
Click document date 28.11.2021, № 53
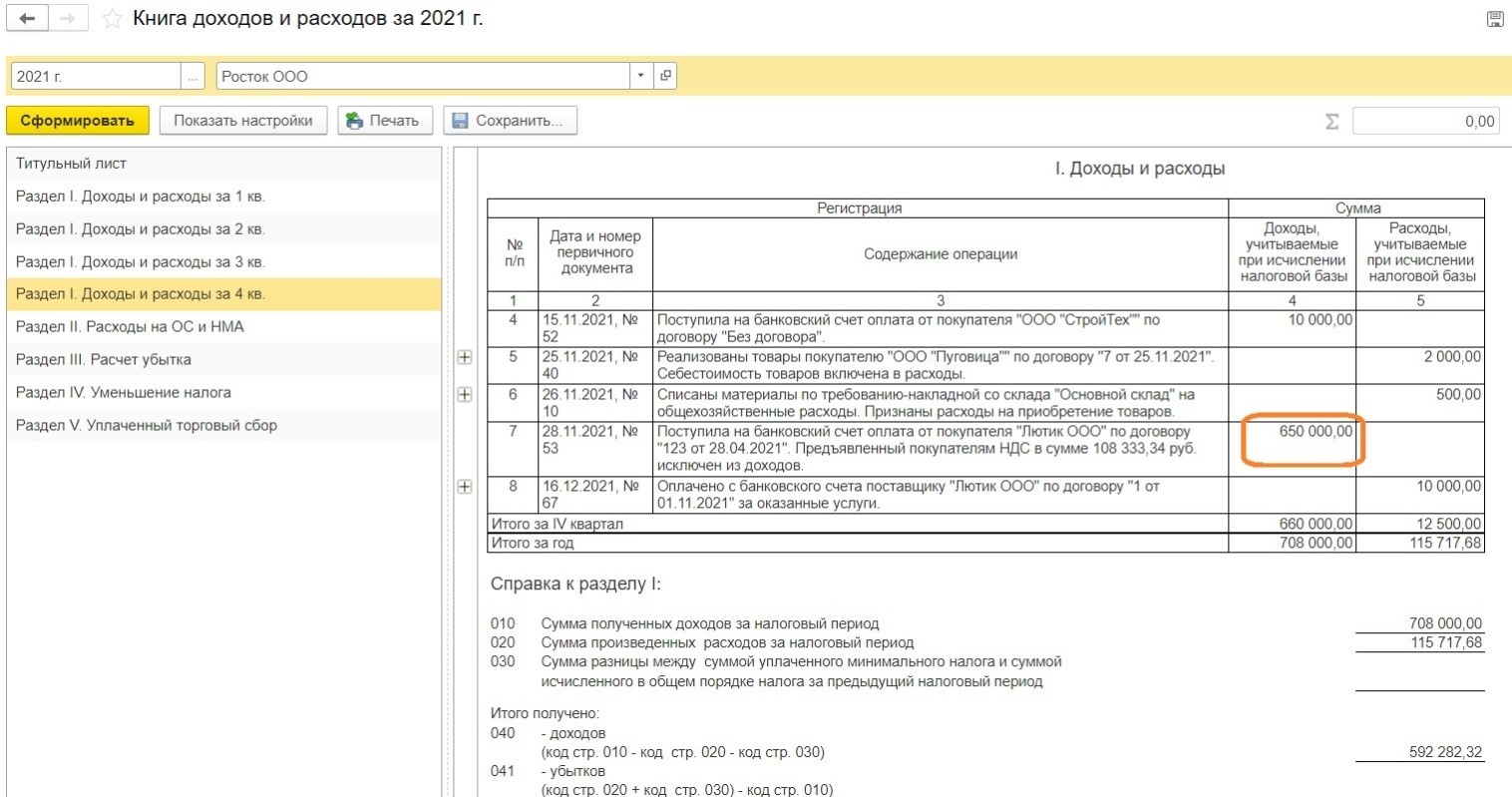[x=595, y=449]
